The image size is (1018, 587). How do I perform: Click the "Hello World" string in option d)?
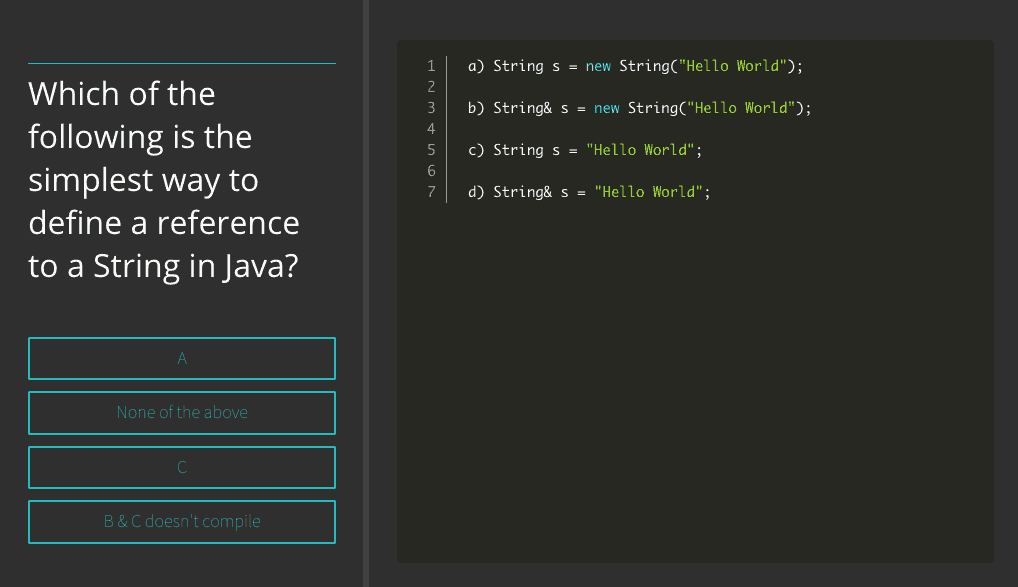[x=648, y=192]
